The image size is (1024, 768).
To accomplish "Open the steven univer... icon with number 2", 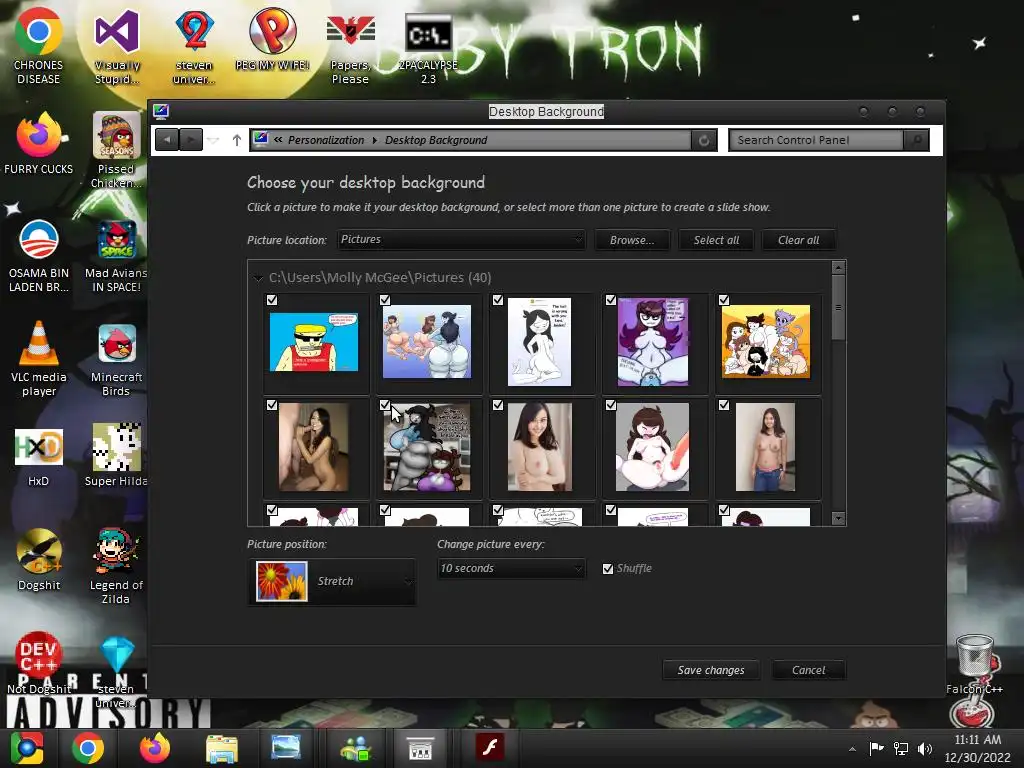I will [194, 46].
